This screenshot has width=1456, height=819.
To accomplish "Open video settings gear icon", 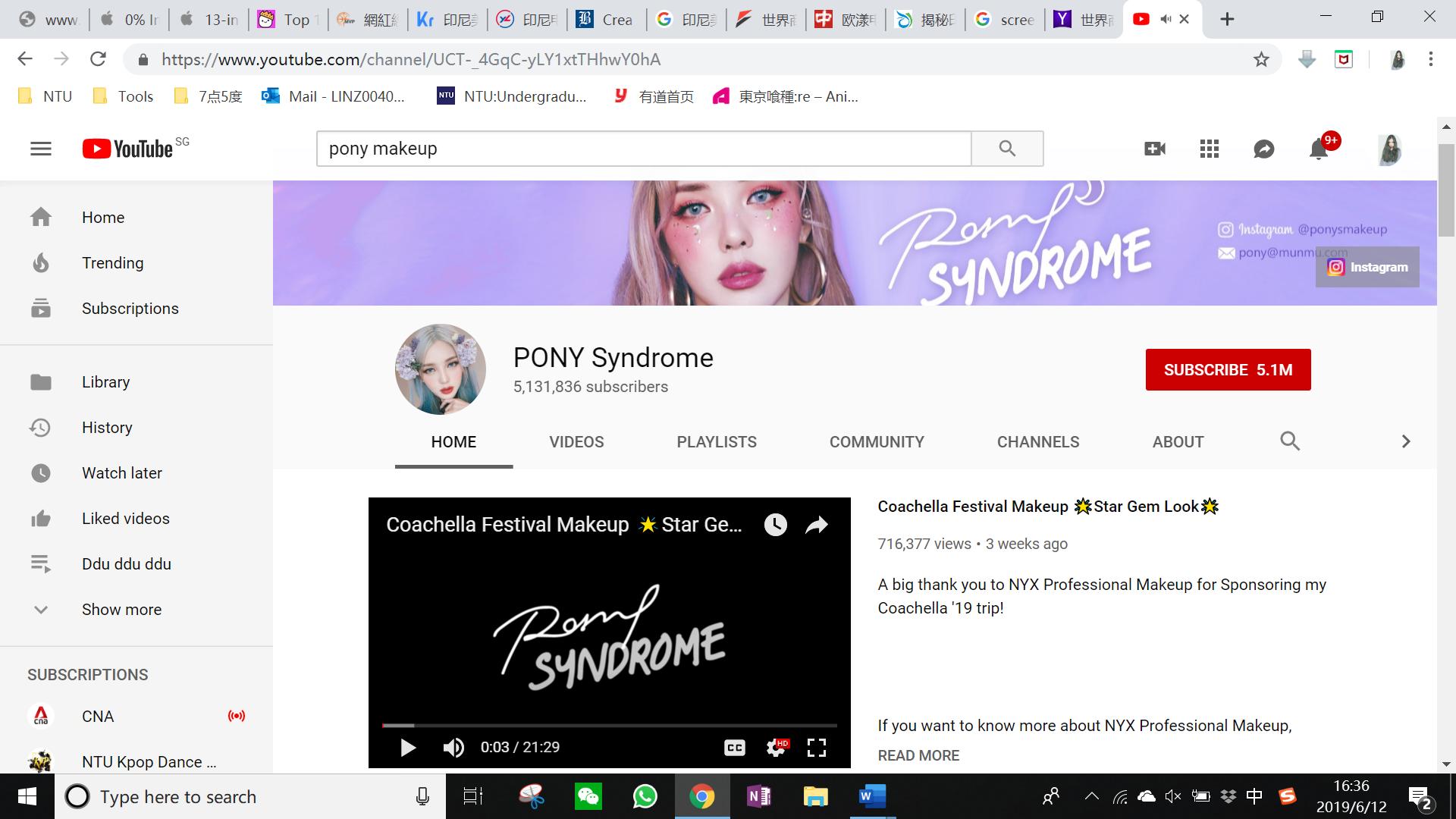I will point(776,748).
